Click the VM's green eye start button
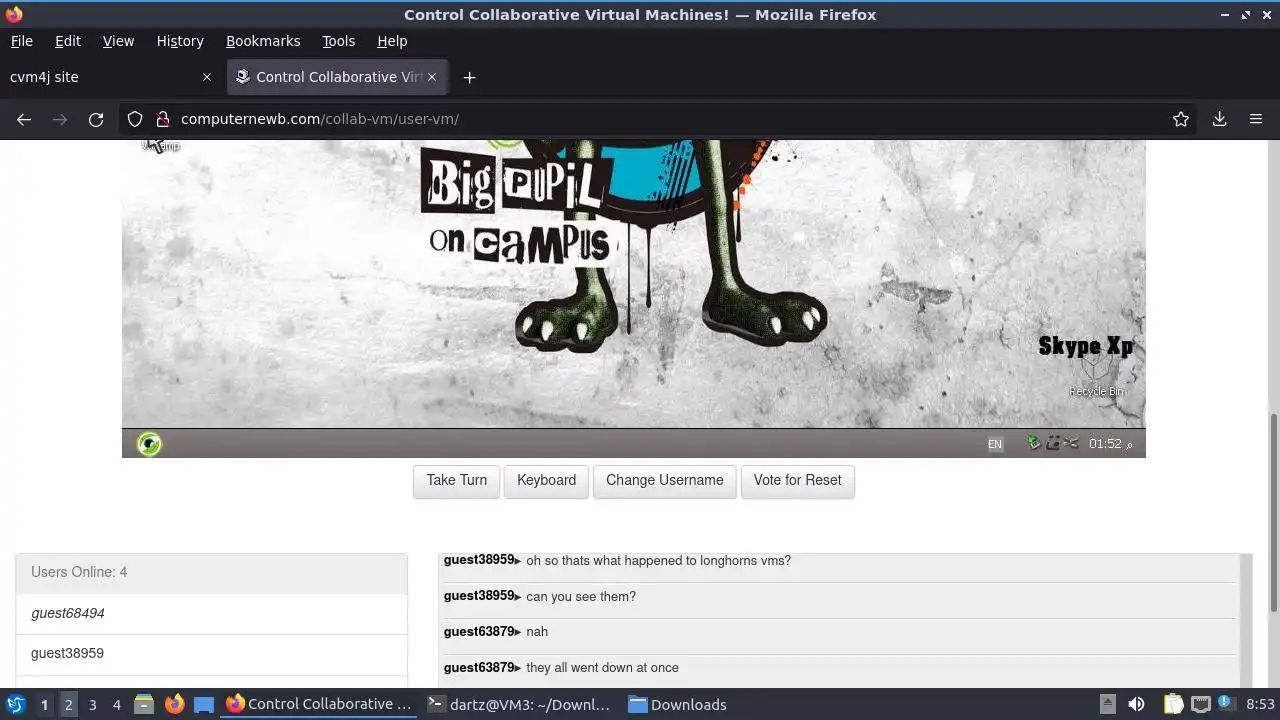The height and width of the screenshot is (720, 1280). point(149,443)
